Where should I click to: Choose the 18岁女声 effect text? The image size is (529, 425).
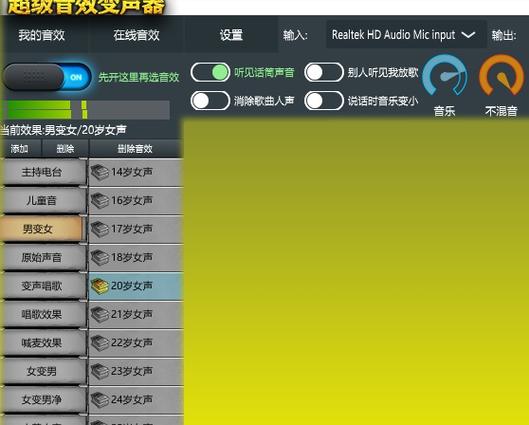(x=132, y=257)
